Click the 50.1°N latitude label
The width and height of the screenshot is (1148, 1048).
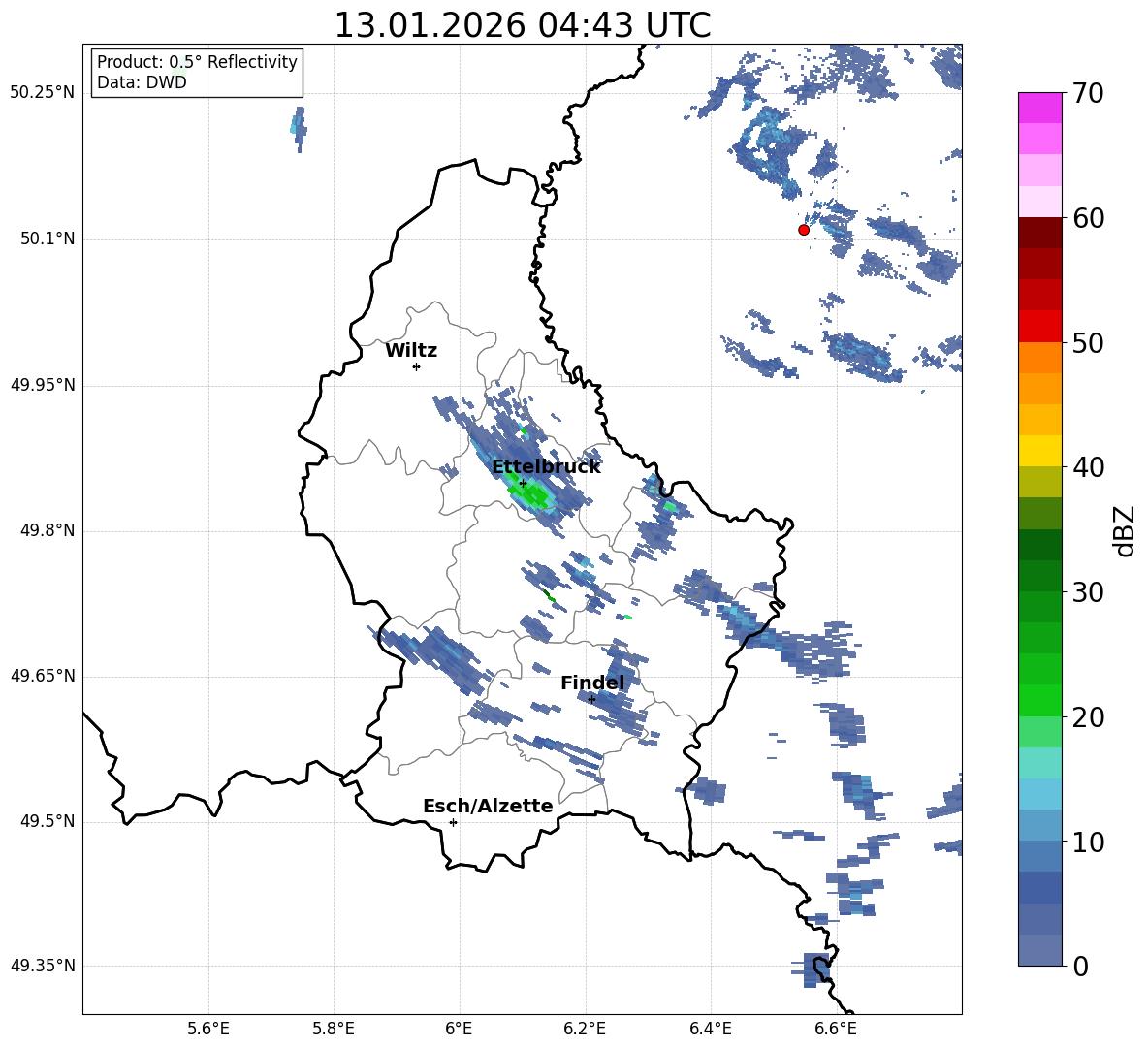[47, 239]
